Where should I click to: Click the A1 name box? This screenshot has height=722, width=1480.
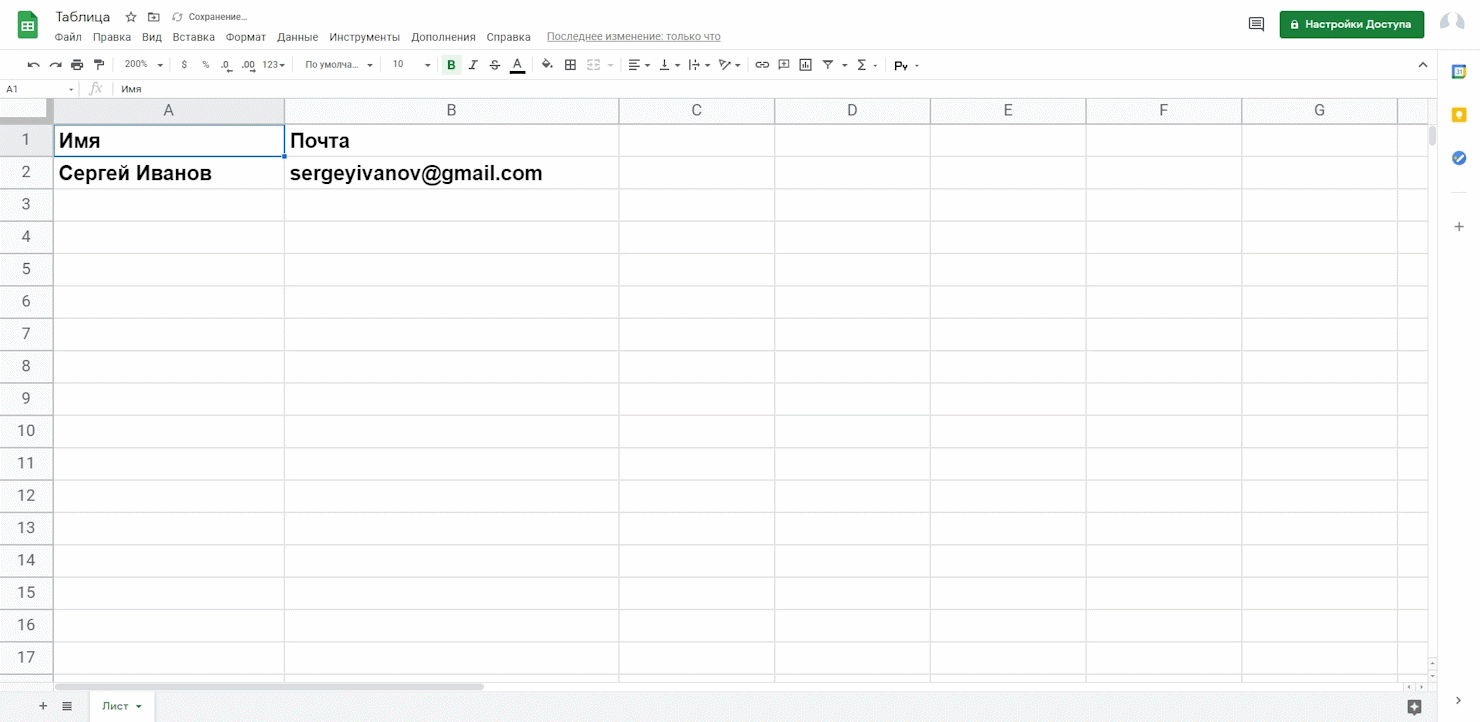[x=38, y=89]
